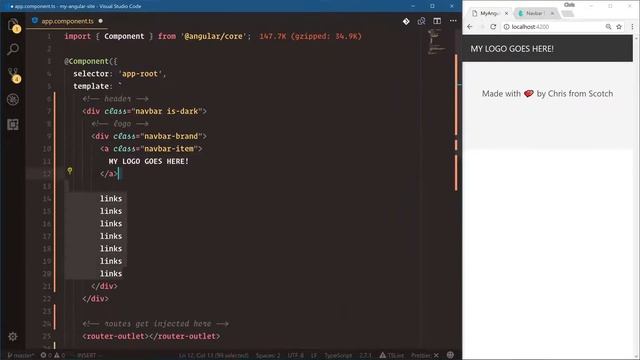
Task: Click the INSERT vim mode indicator in the status bar
Action: [x=87, y=356]
